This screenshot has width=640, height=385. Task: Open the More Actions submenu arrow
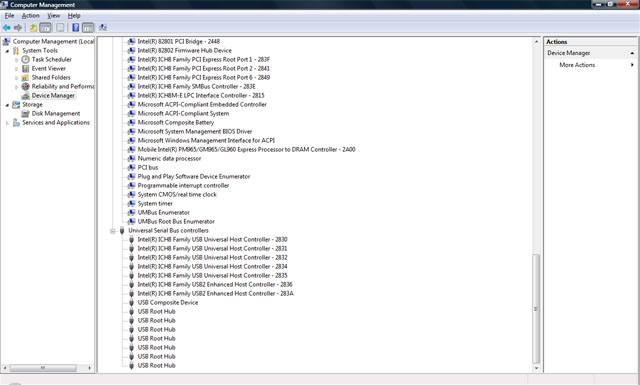[632, 65]
